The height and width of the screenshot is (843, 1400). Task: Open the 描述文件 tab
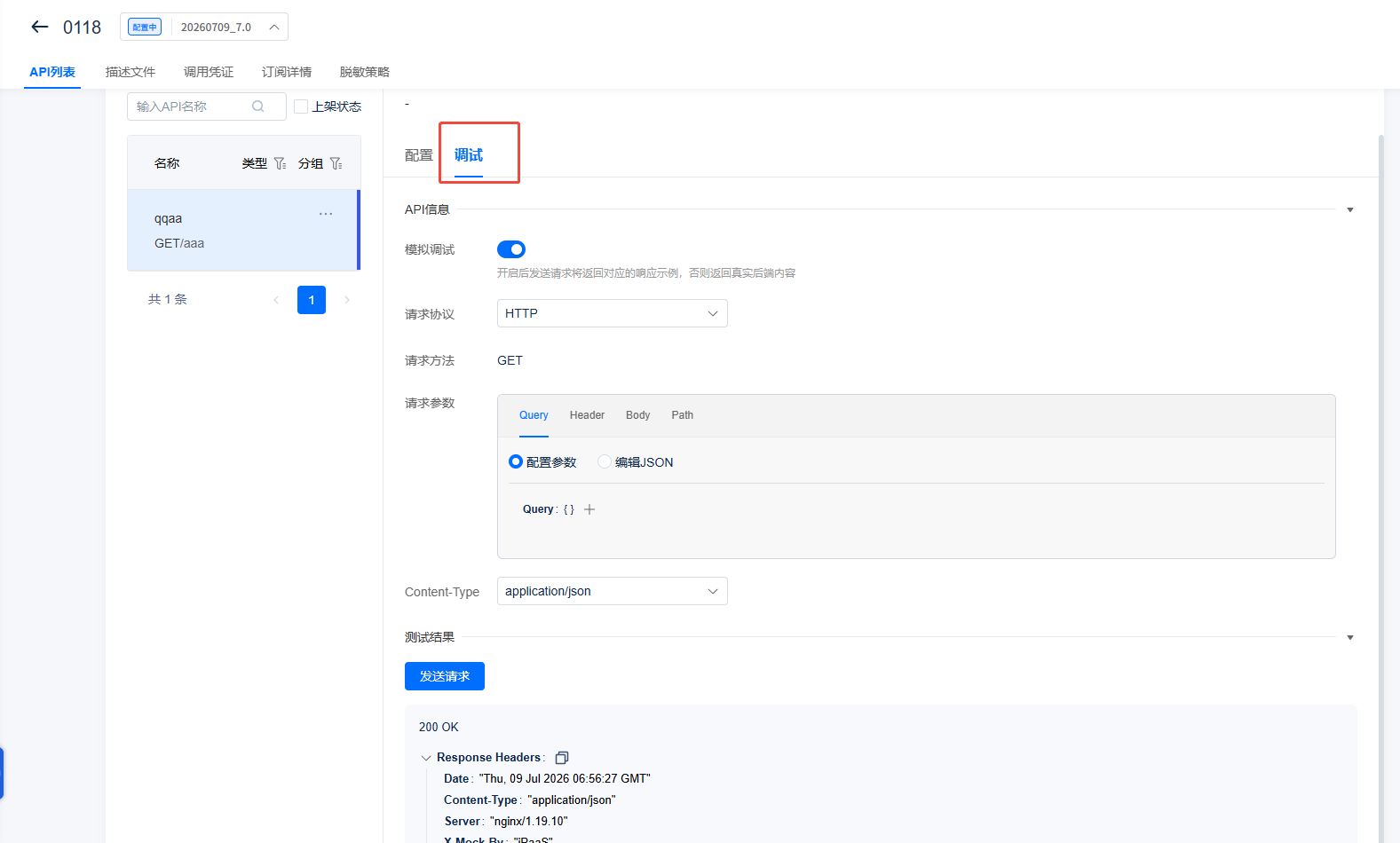point(131,72)
